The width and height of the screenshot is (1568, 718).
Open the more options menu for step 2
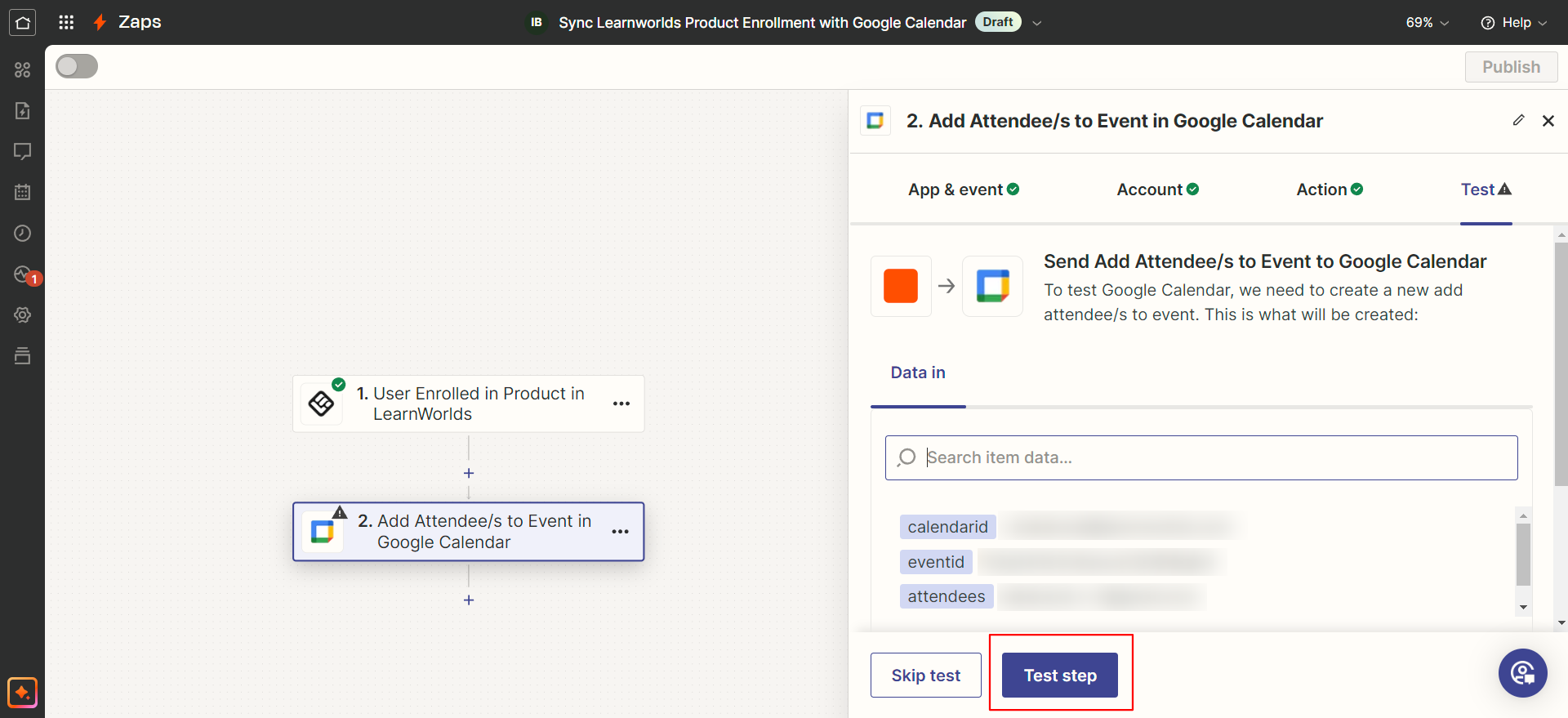point(621,532)
